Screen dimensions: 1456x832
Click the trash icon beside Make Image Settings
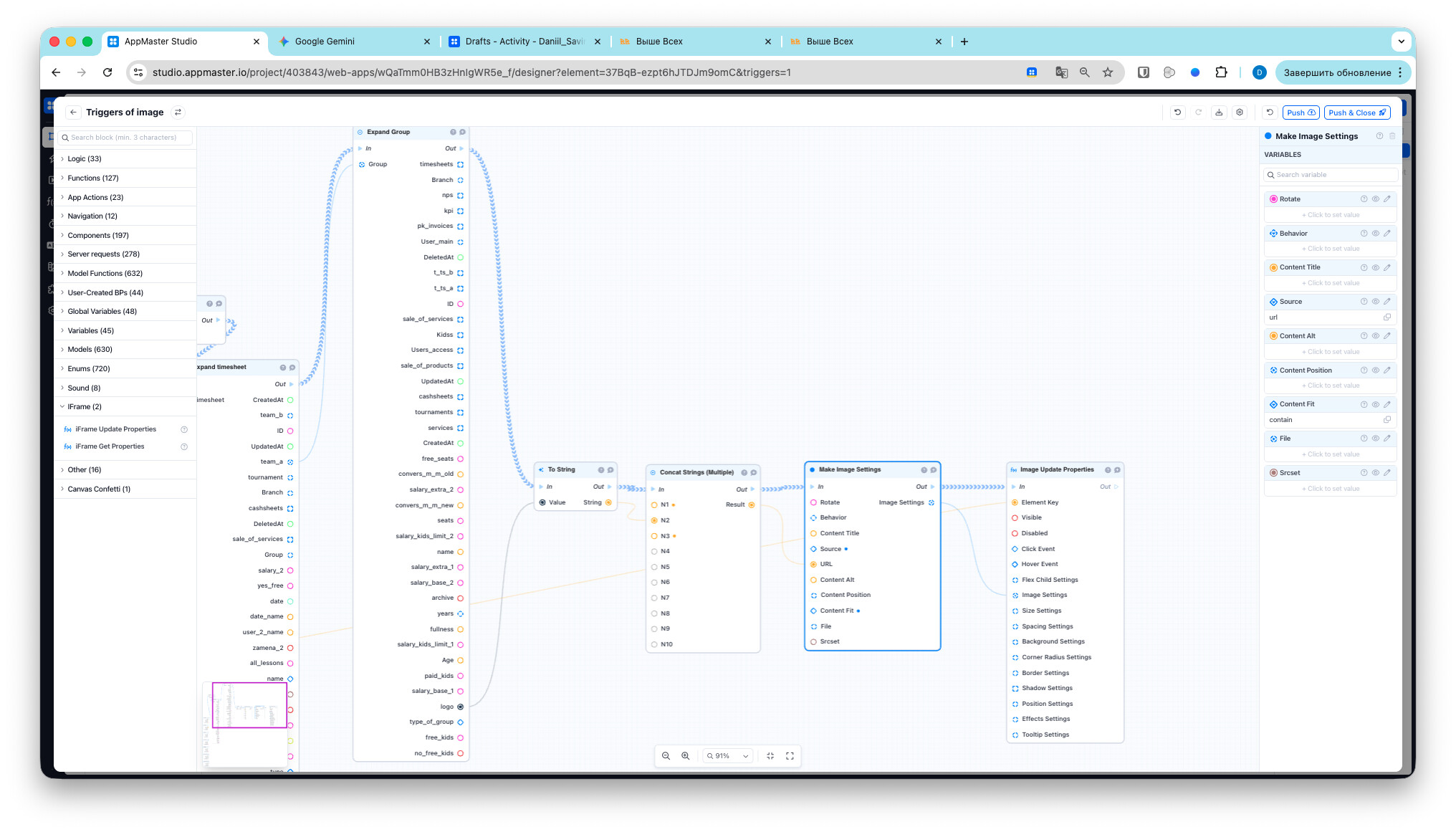[1392, 136]
